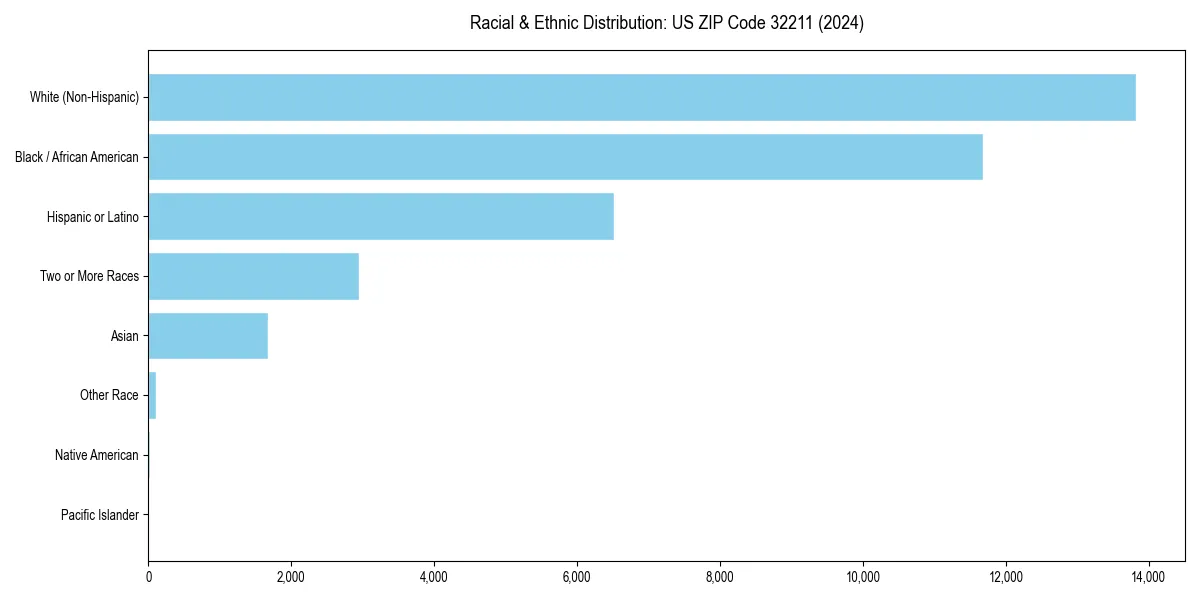The image size is (1200, 600).
Task: Click the Hispanic or Latino bar
Action: [x=380, y=216]
